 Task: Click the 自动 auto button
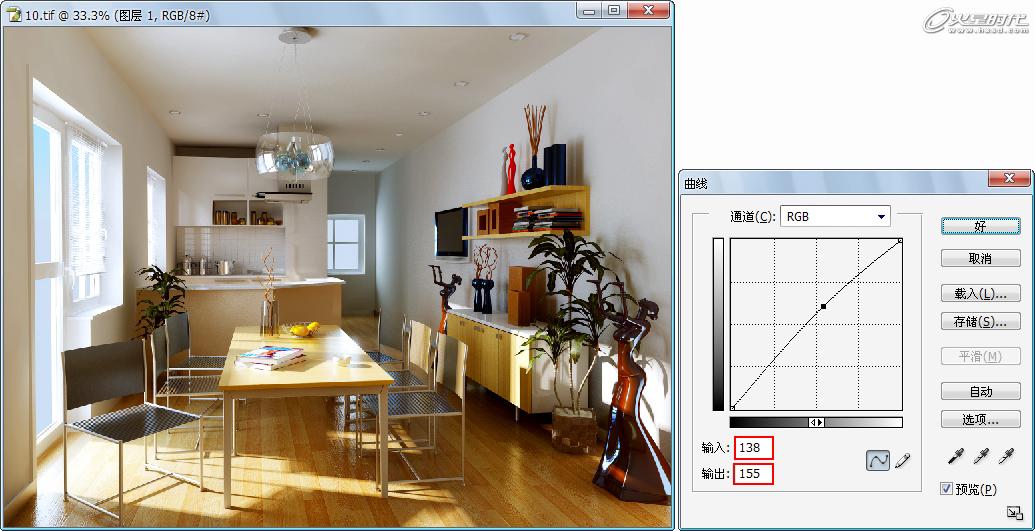980,391
